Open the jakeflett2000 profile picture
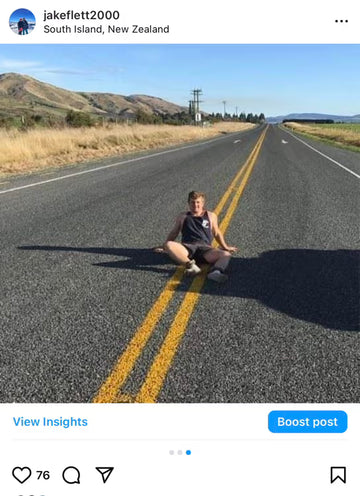 coord(22,22)
